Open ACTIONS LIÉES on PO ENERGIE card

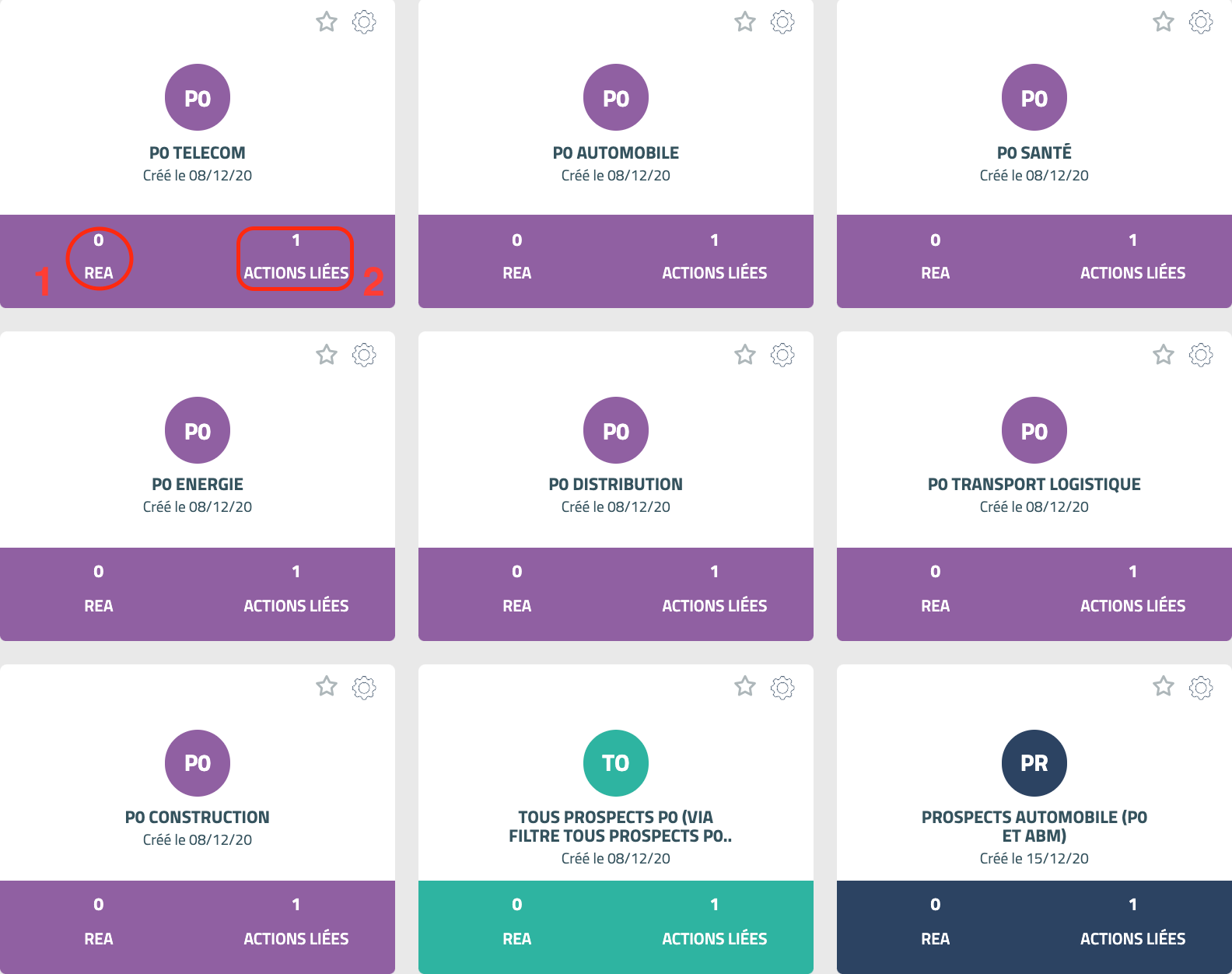296,589
